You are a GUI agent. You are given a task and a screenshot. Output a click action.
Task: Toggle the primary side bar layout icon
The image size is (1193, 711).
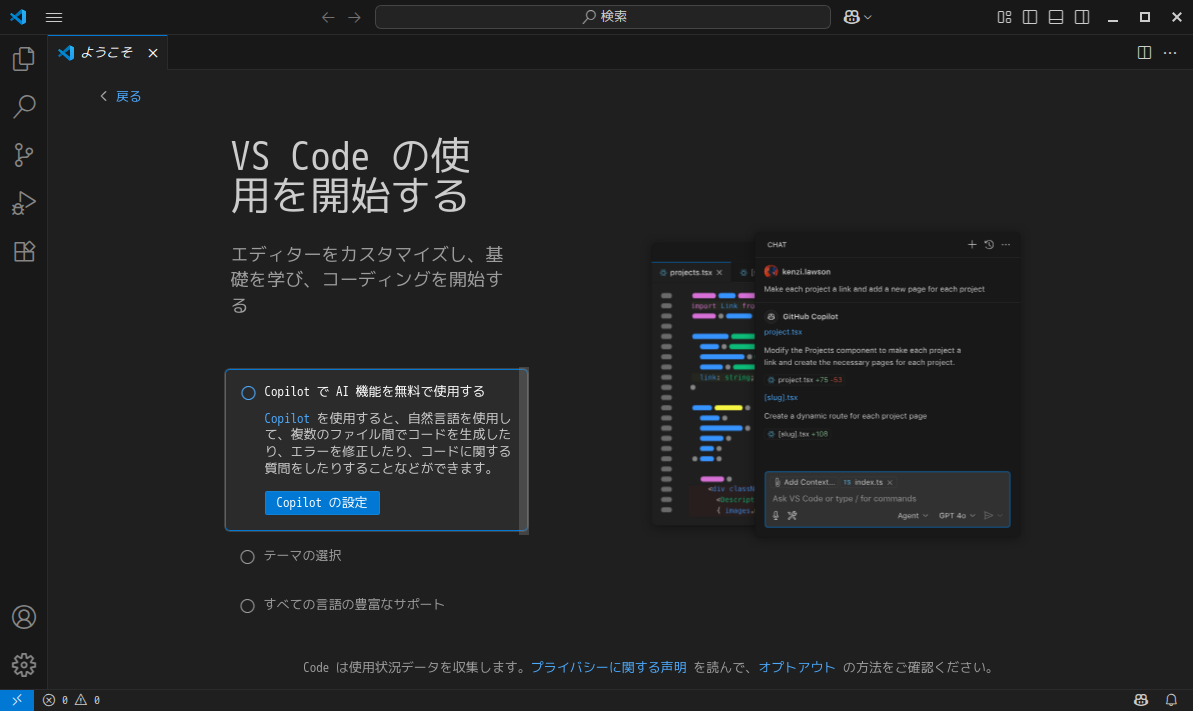tap(1030, 17)
